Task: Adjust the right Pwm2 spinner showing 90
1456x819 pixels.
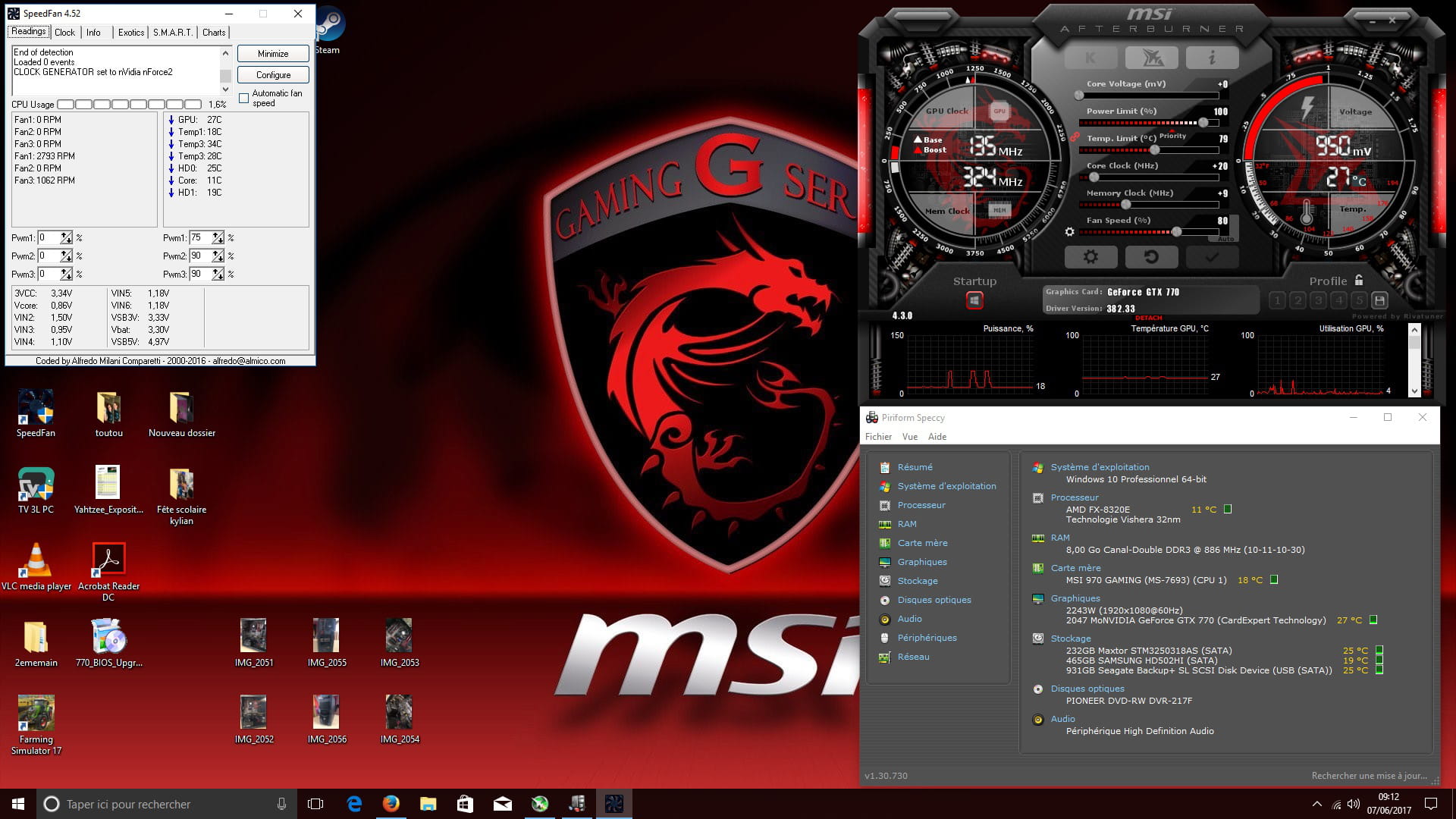Action: coord(218,256)
